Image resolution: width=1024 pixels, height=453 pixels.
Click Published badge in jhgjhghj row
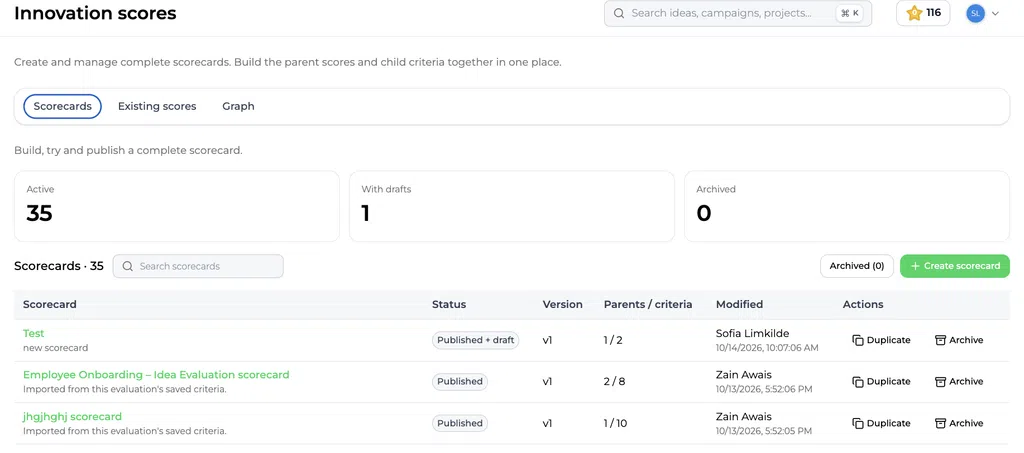[460, 424]
